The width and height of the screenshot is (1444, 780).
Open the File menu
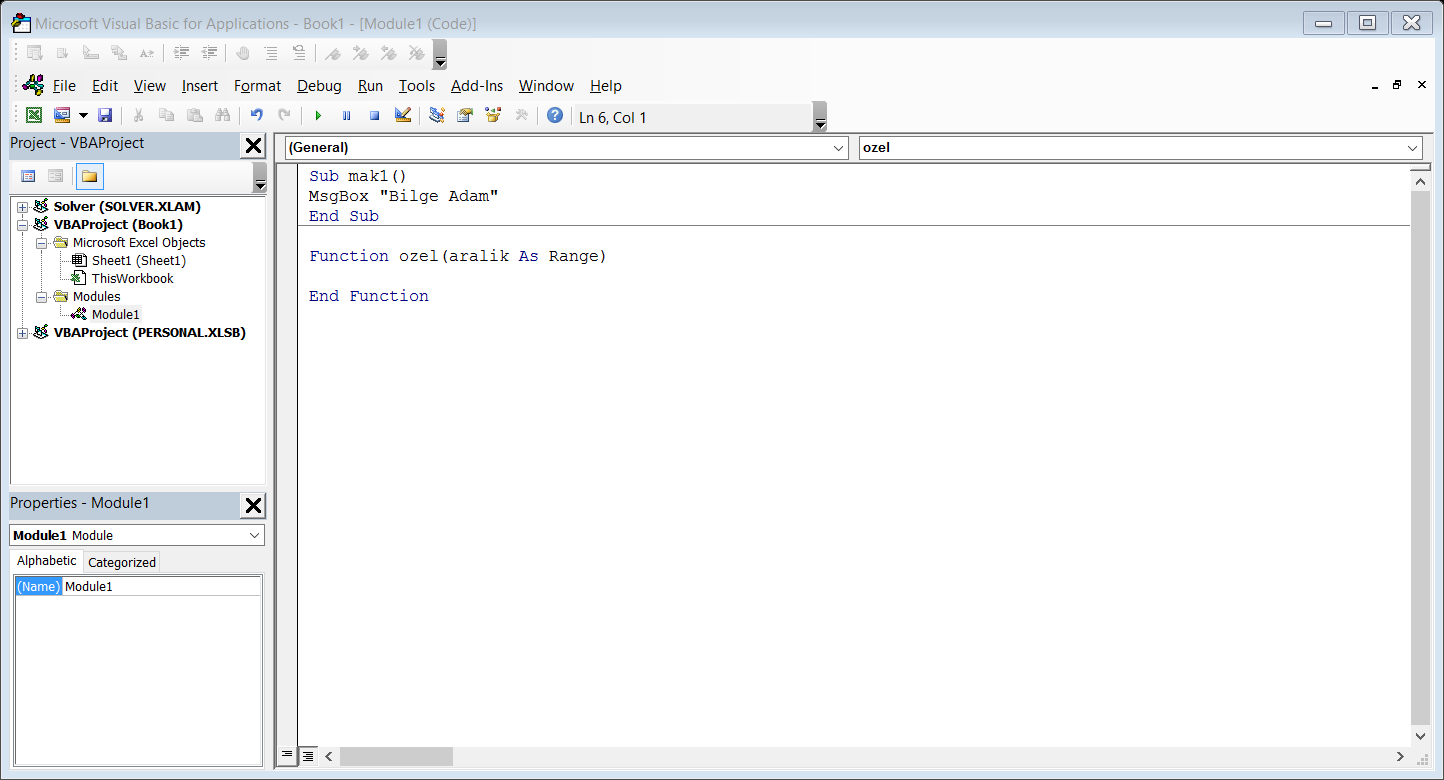tap(64, 86)
